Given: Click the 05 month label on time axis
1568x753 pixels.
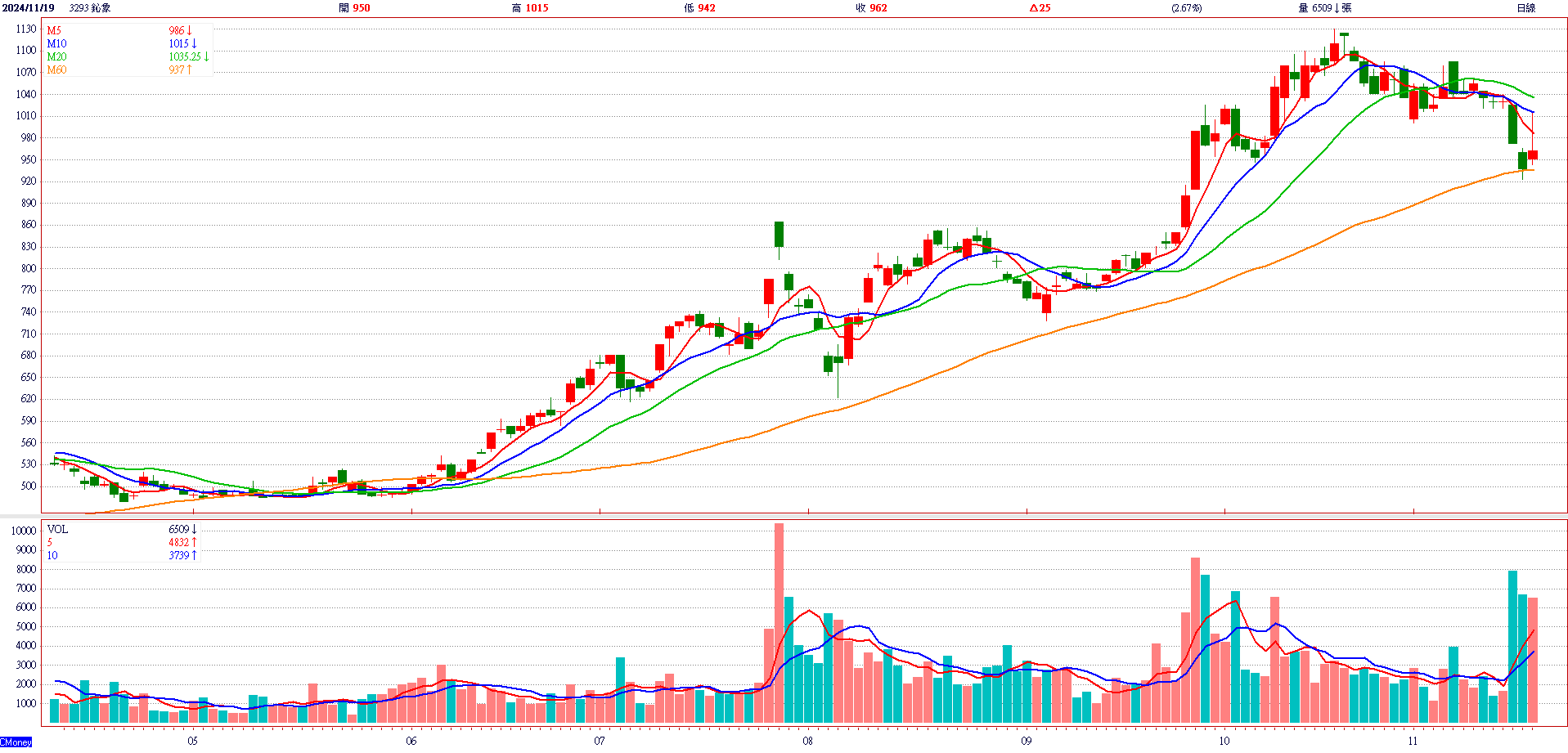Looking at the screenshot, I should (192, 741).
